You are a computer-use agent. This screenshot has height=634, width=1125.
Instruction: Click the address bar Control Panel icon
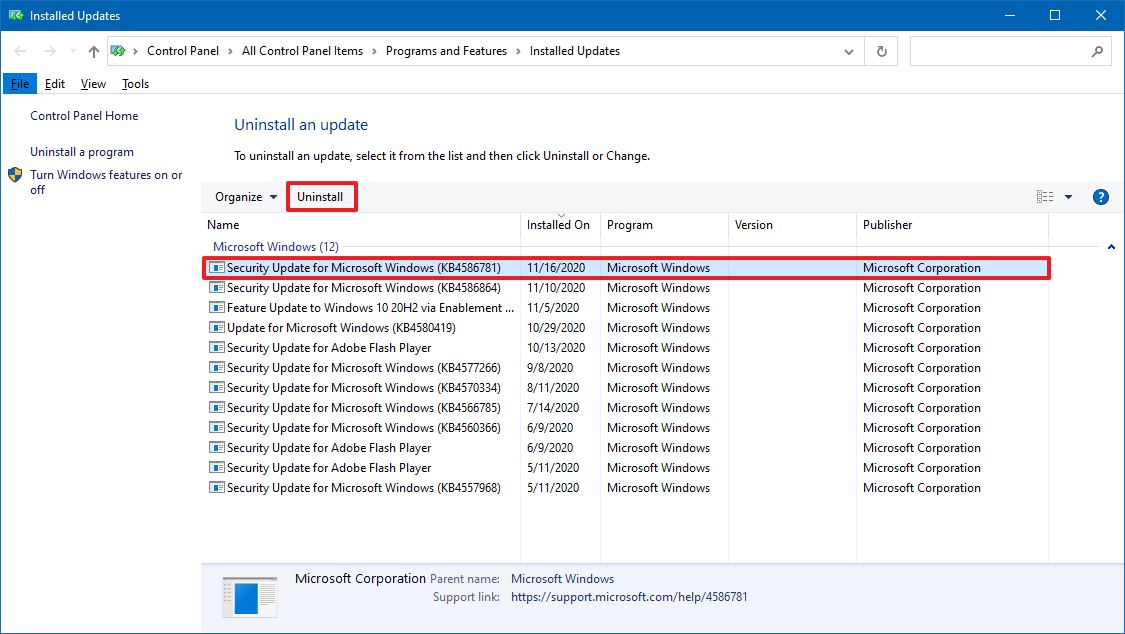[x=118, y=51]
